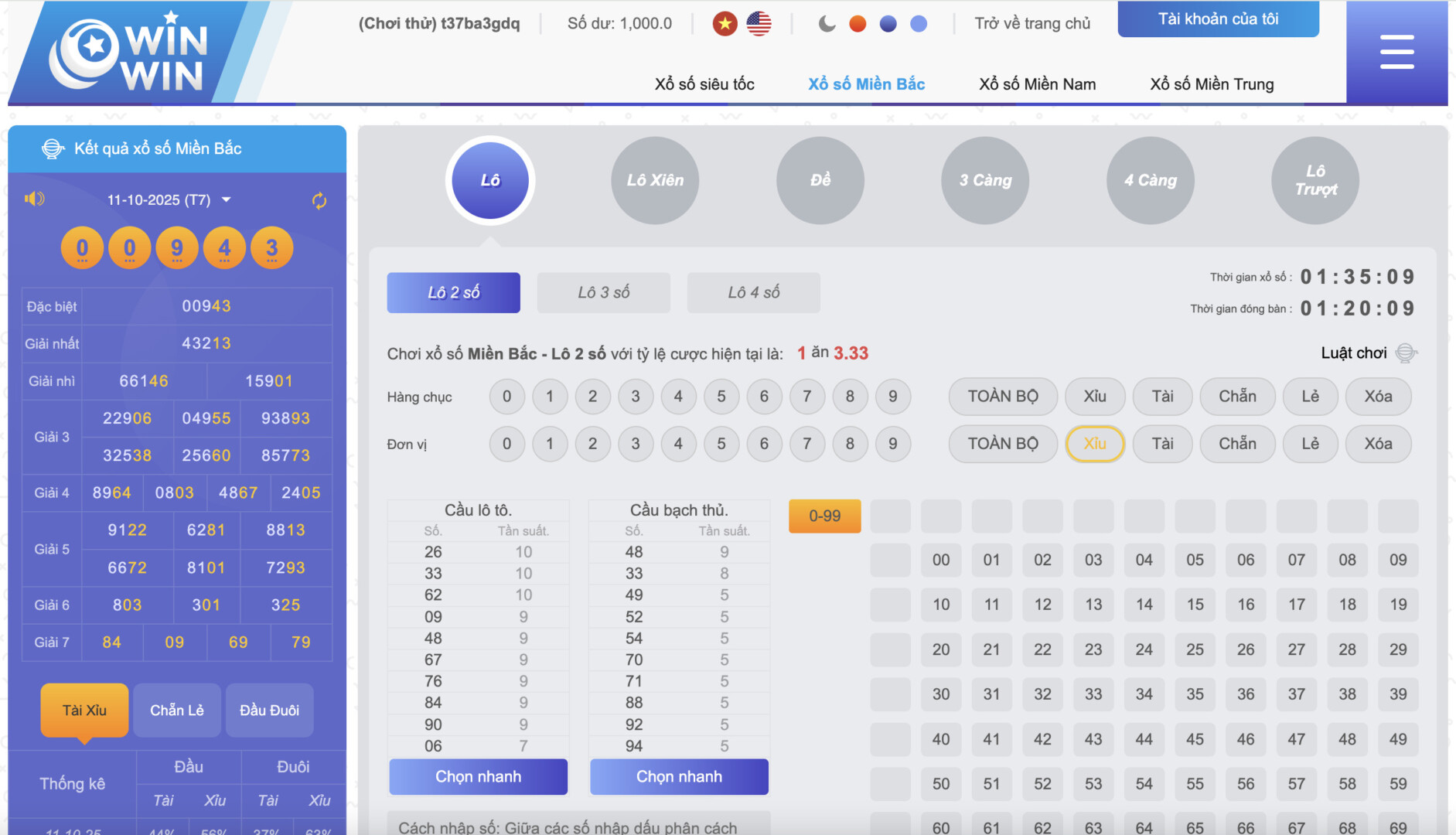Switch to the Lô 3 số tab
This screenshot has width=1456, height=835.
tap(603, 293)
